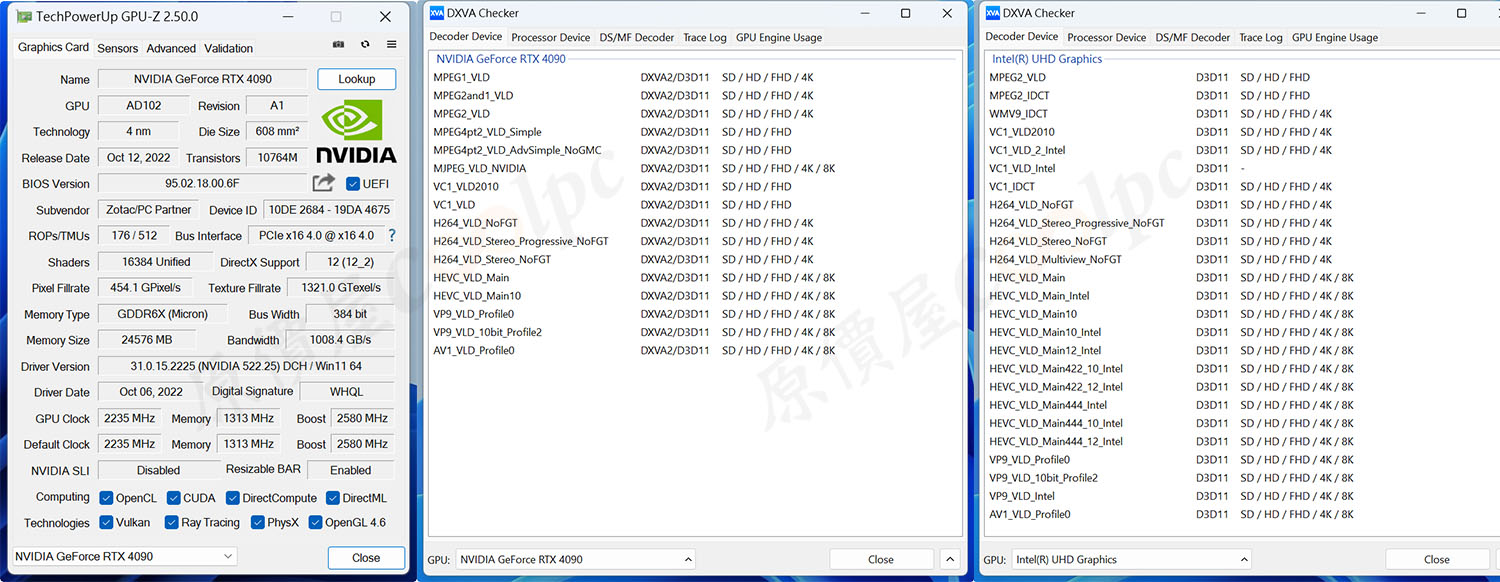
Task: Open DS/MF Decoder tab in NVIDIA DXVA Checker
Action: pyautogui.click(x=637, y=38)
